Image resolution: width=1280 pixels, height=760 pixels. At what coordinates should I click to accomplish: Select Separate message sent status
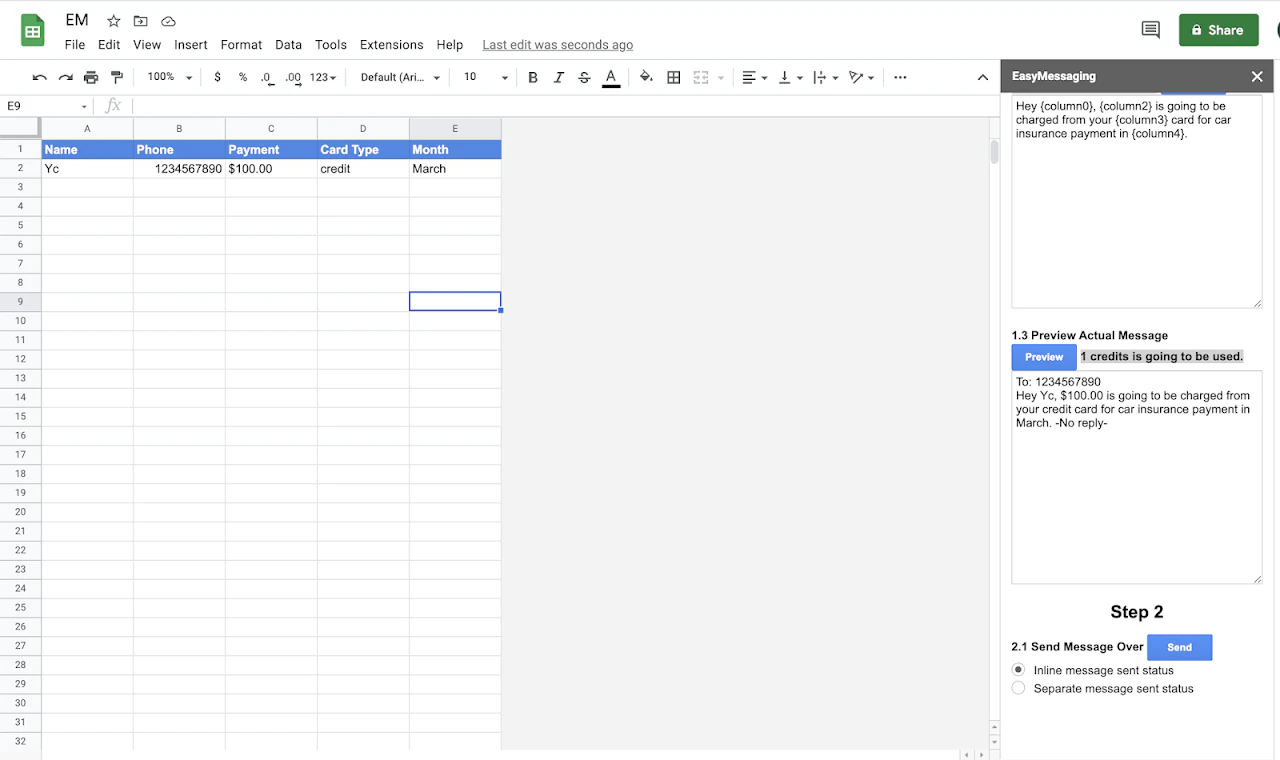1018,688
